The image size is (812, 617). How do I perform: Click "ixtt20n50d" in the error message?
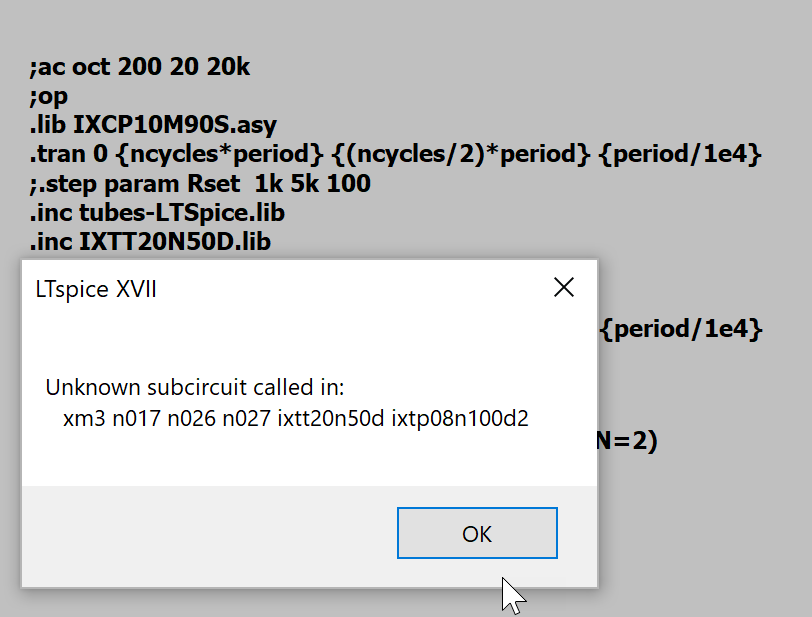pyautogui.click(x=331, y=419)
